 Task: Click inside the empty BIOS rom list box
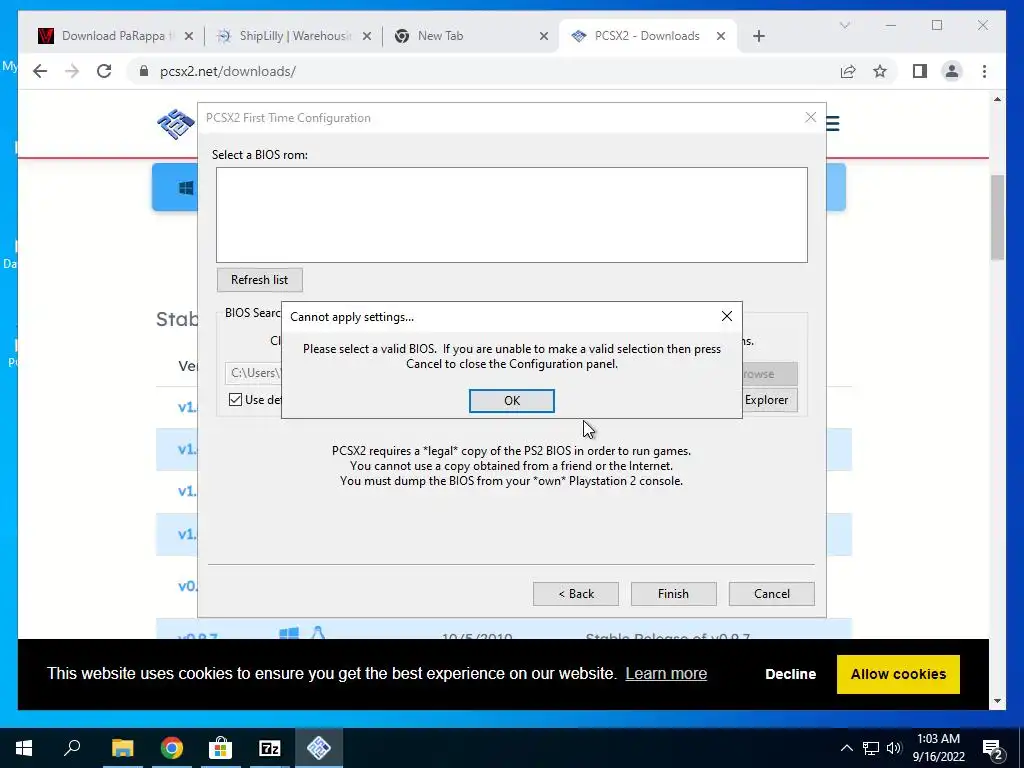click(511, 215)
